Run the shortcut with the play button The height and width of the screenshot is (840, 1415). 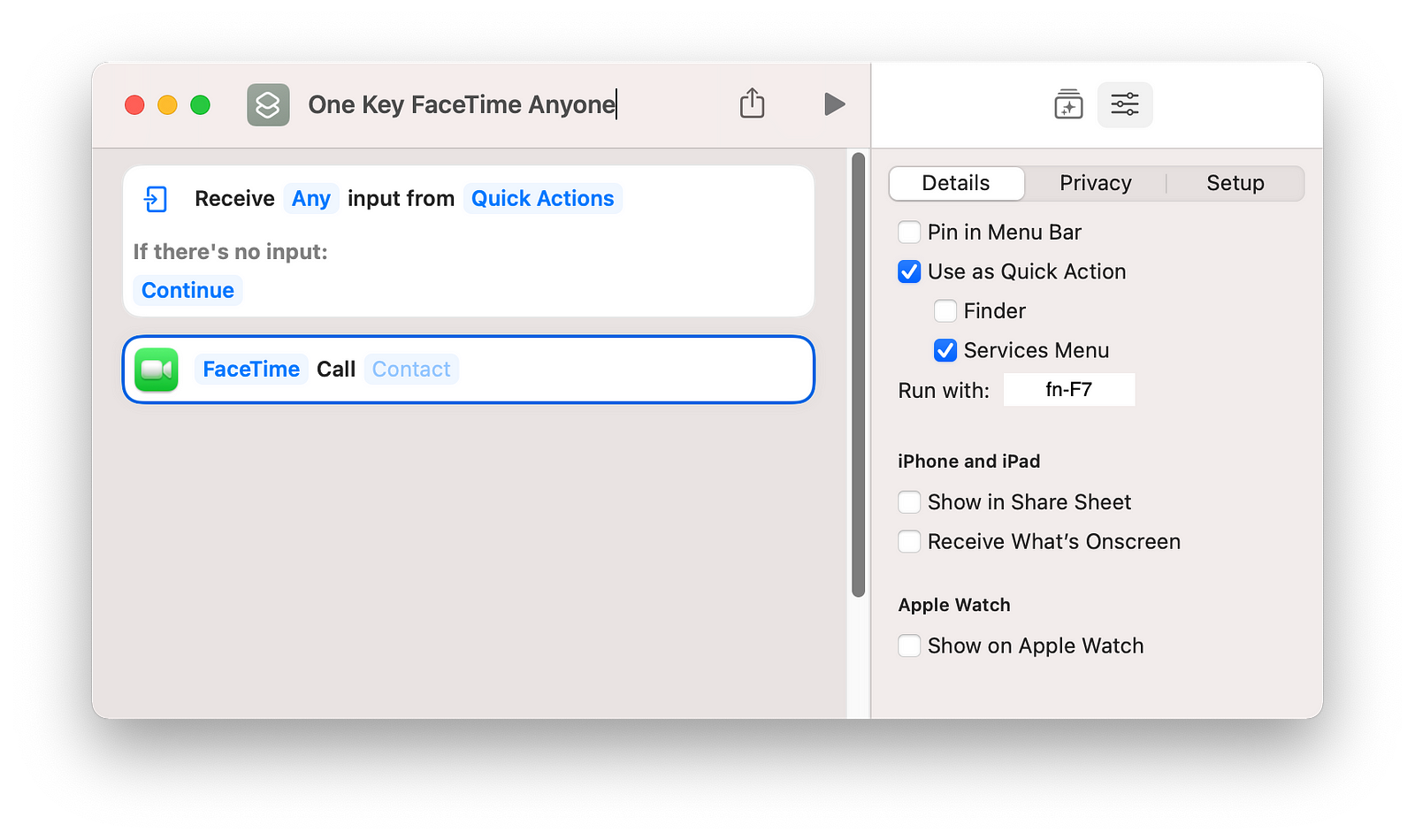(x=834, y=104)
